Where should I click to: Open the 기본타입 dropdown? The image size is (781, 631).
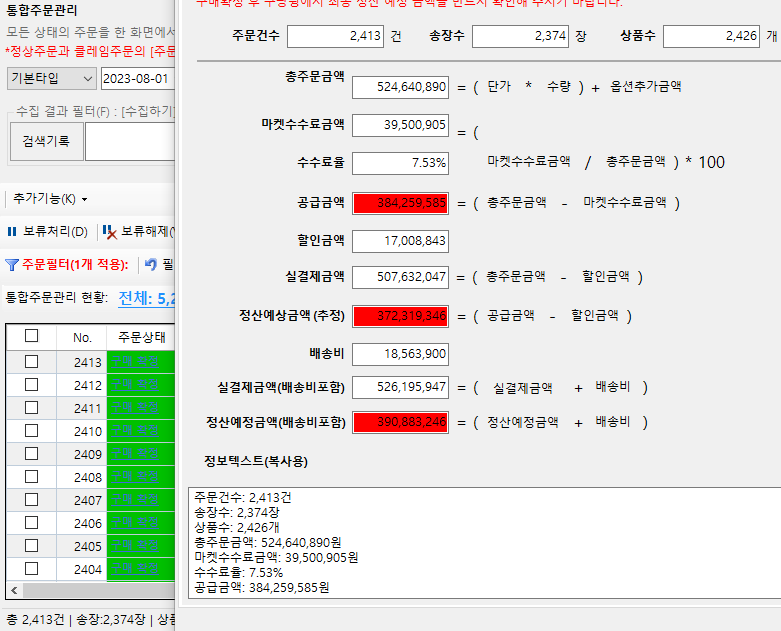click(50, 78)
